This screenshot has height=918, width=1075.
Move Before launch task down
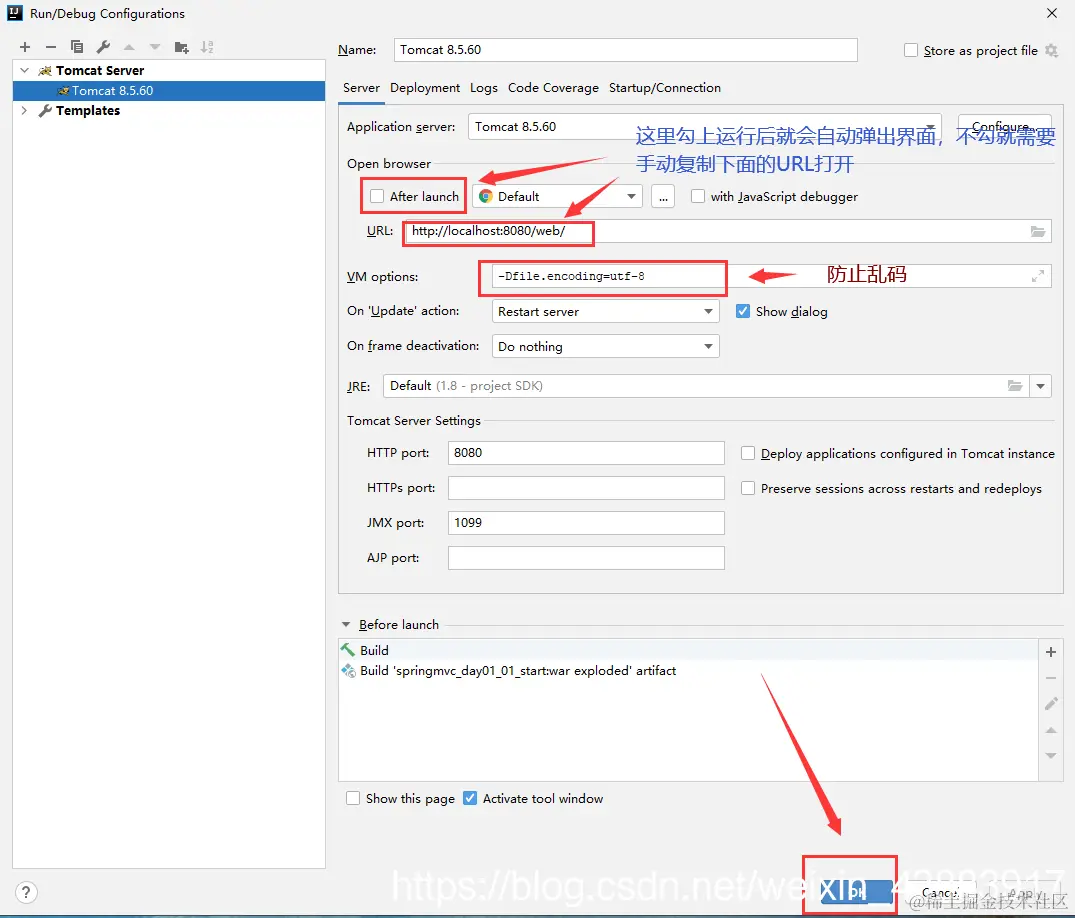(1051, 756)
